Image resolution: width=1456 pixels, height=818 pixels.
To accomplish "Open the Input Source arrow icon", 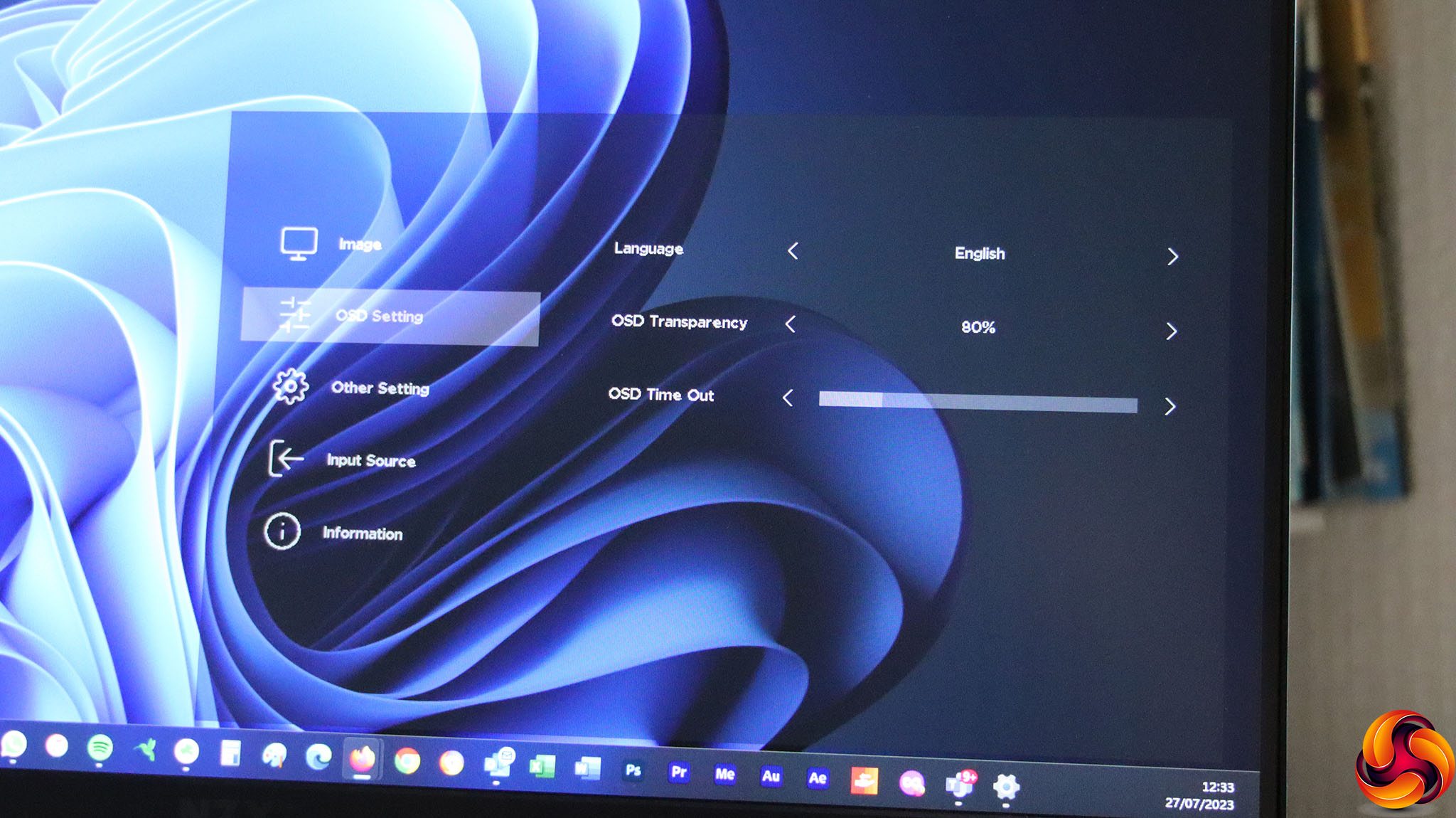I will coord(286,458).
